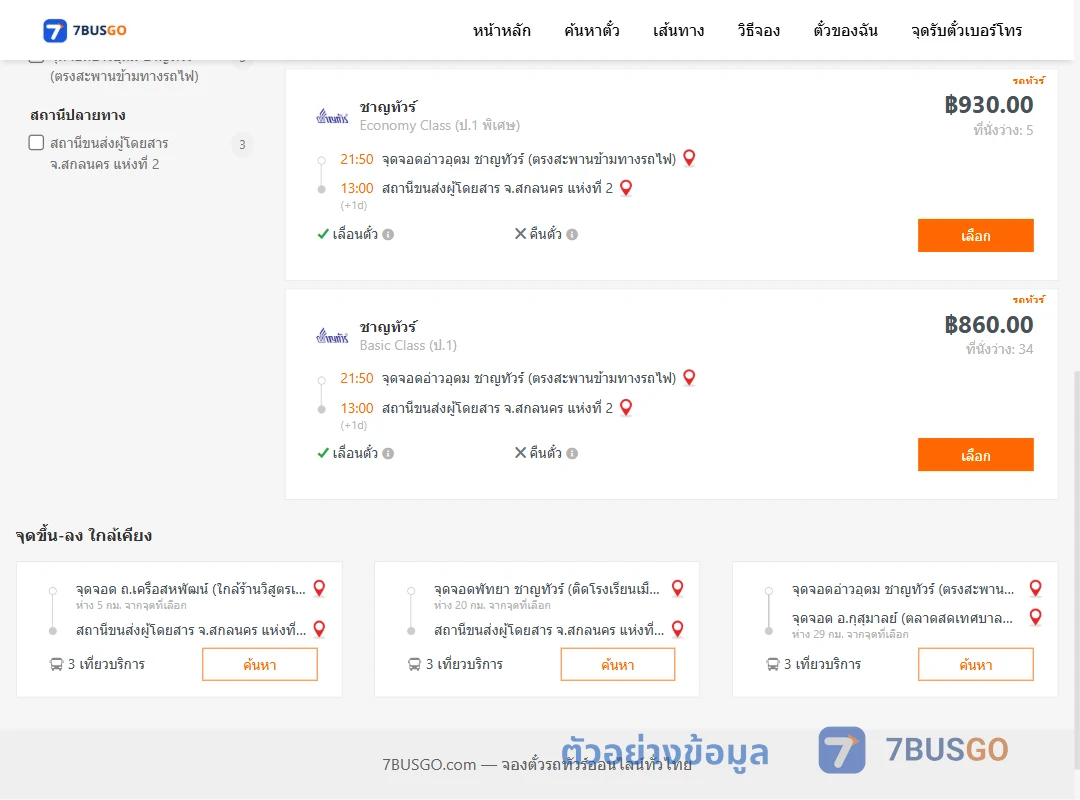Click the ฿860.00 price text
The height and width of the screenshot is (800, 1080).
(x=989, y=325)
